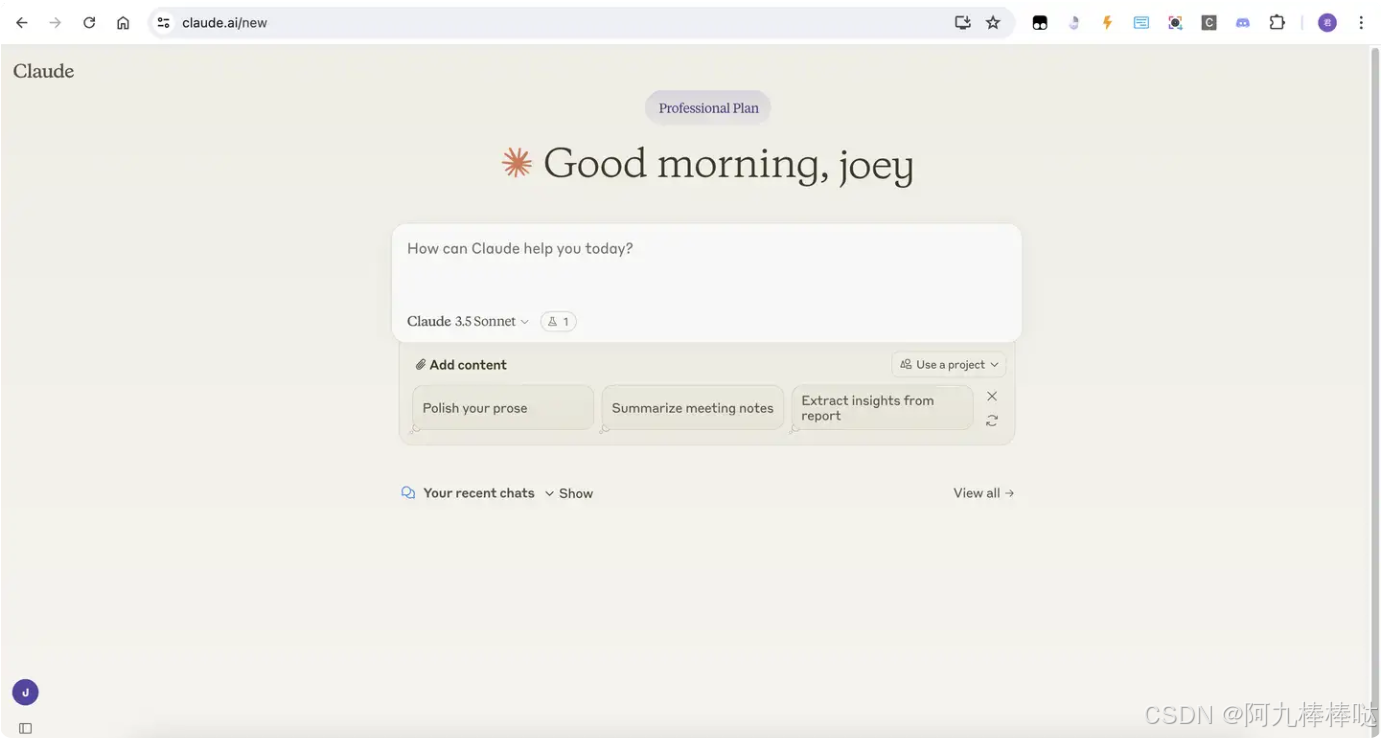The width and height of the screenshot is (1382, 738).
Task: Click the Professional Plan badge
Action: point(708,108)
